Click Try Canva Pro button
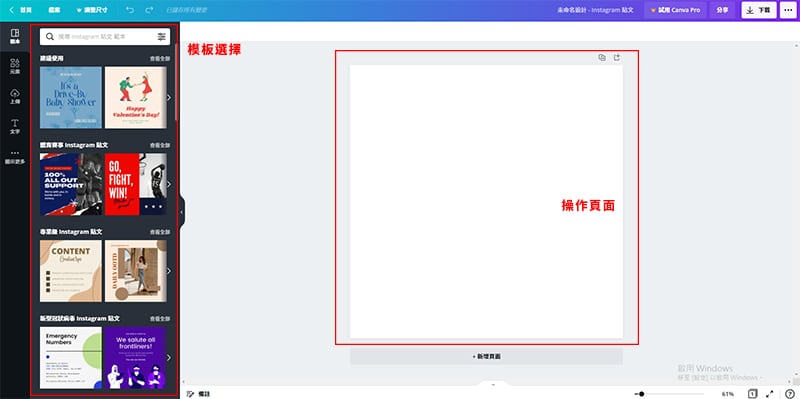This screenshot has width=800, height=399. coord(676,10)
